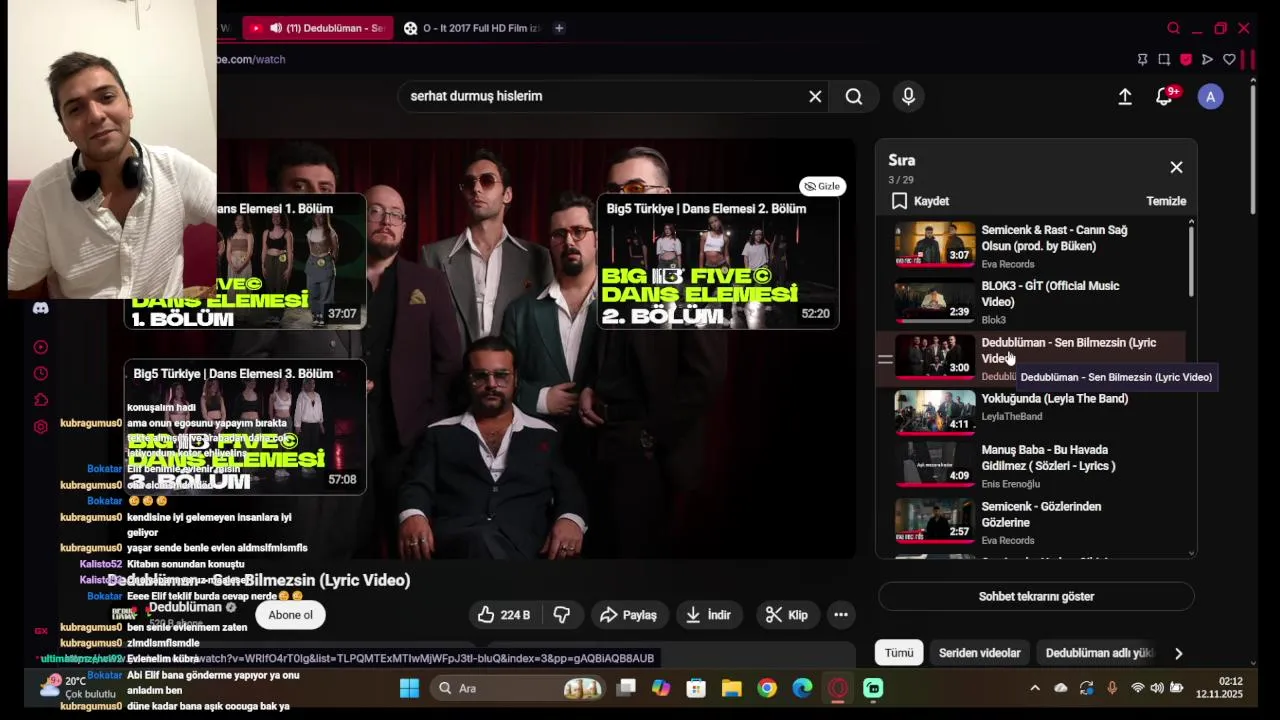The height and width of the screenshot is (720, 1280).
Task: Subscribe with the Abone ol button
Action: click(290, 615)
